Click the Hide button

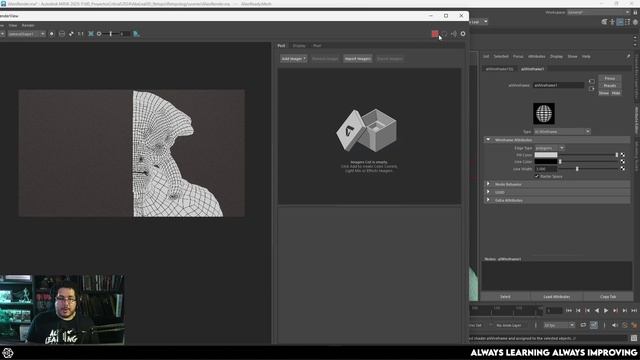tap(616, 93)
